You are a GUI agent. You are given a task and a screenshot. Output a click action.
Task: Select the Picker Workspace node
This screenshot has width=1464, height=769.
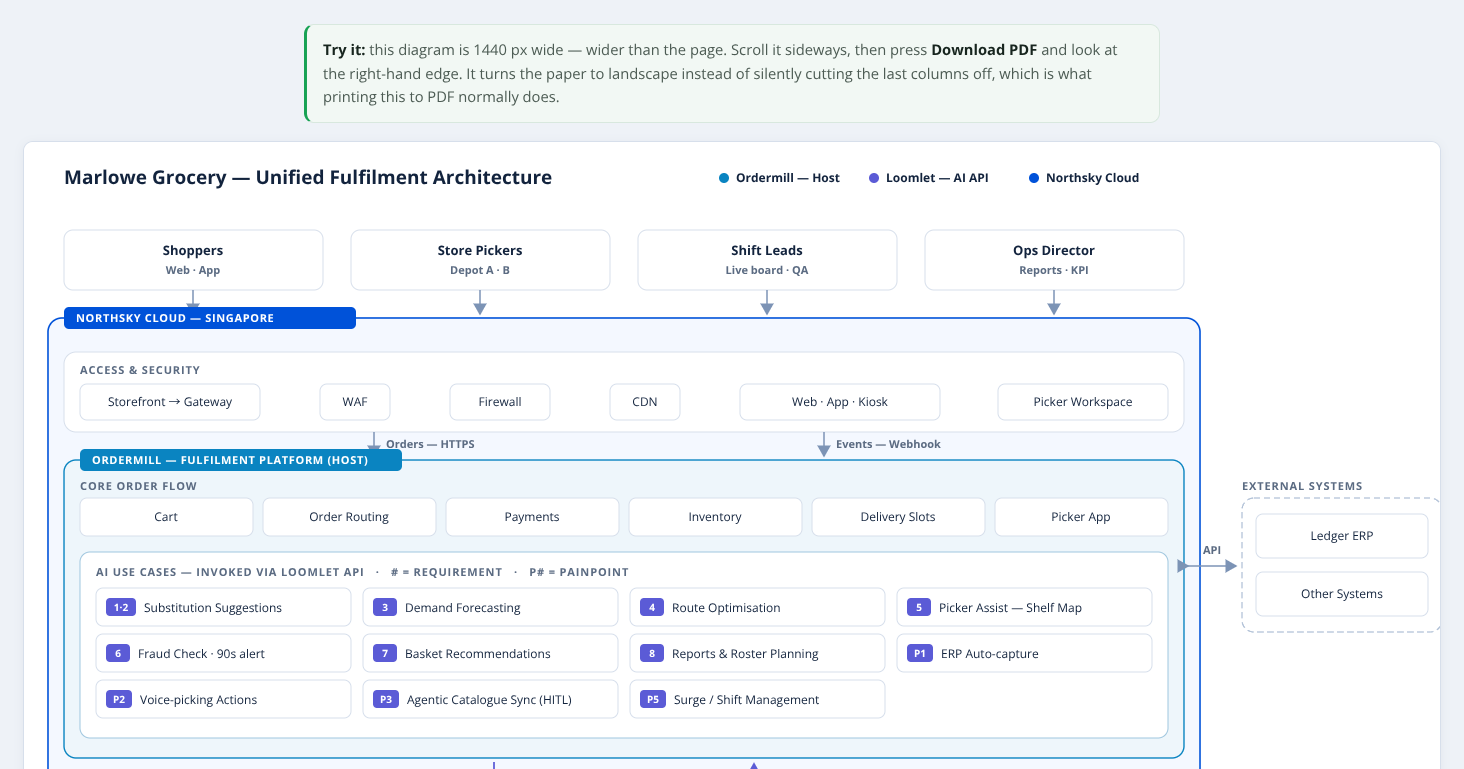[x=1083, y=402]
